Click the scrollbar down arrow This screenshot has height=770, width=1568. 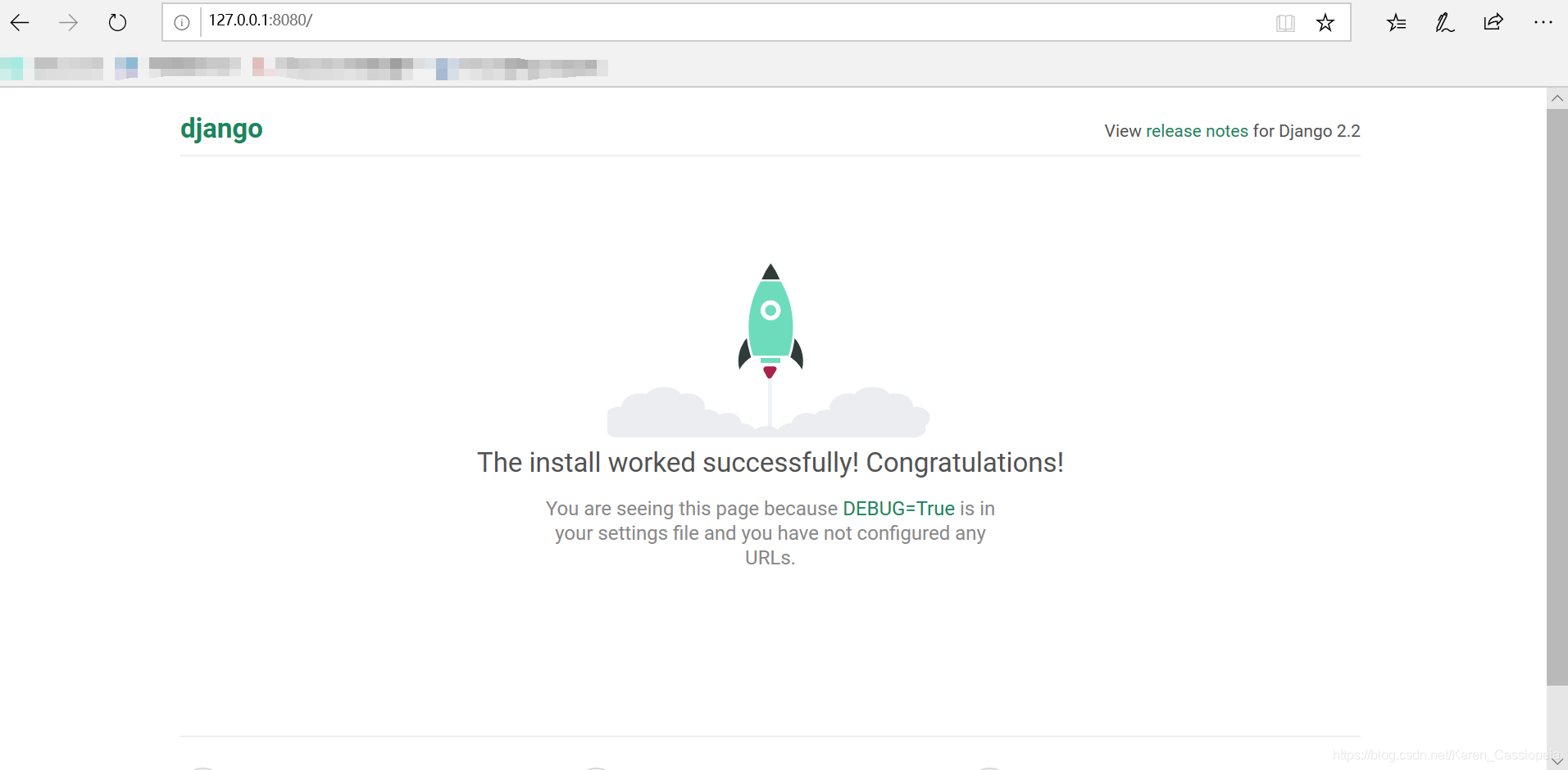pyautogui.click(x=1557, y=761)
